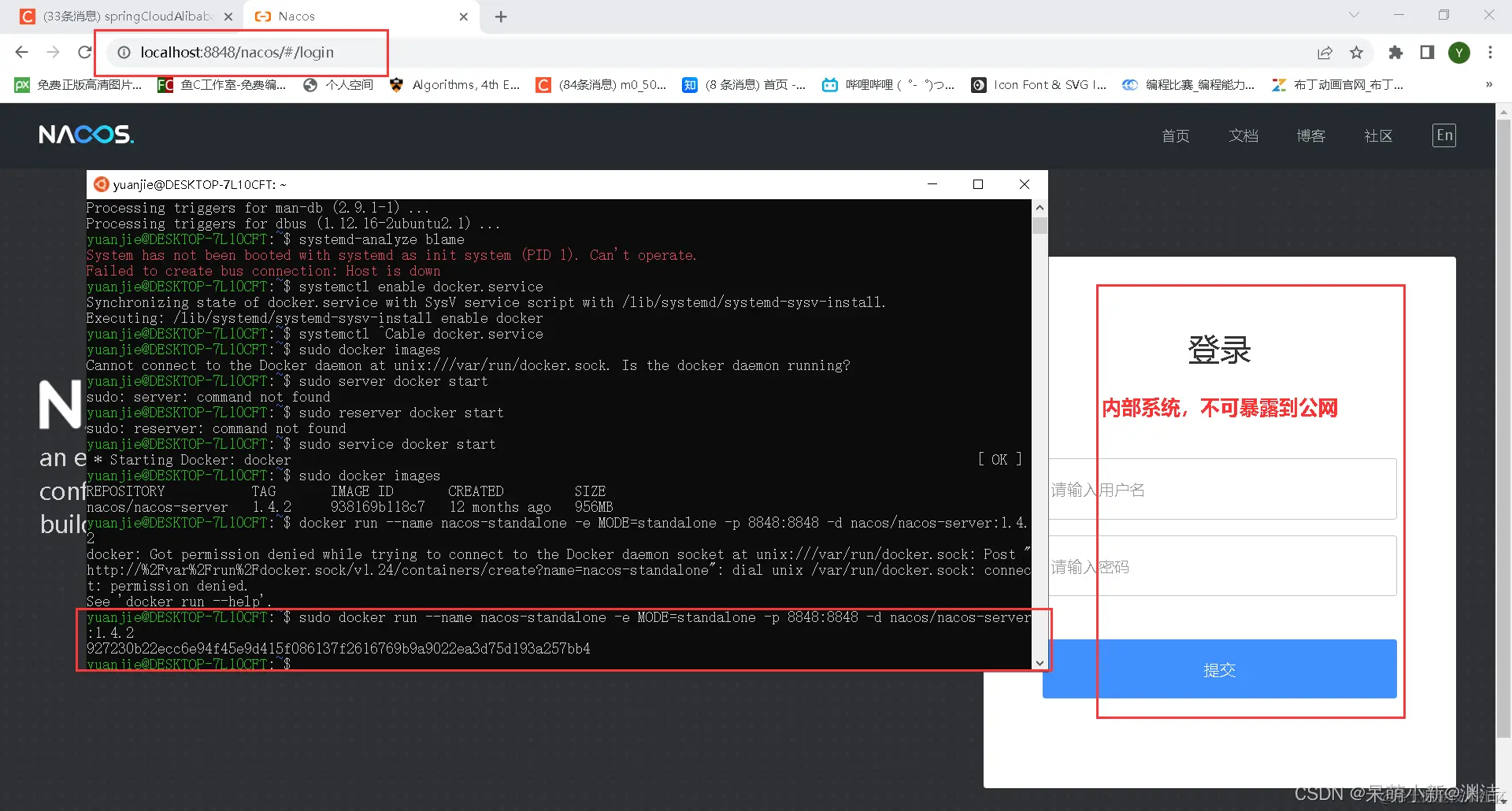This screenshot has width=1512, height=811.
Task: Click the '登录' login heading
Action: 1220,350
